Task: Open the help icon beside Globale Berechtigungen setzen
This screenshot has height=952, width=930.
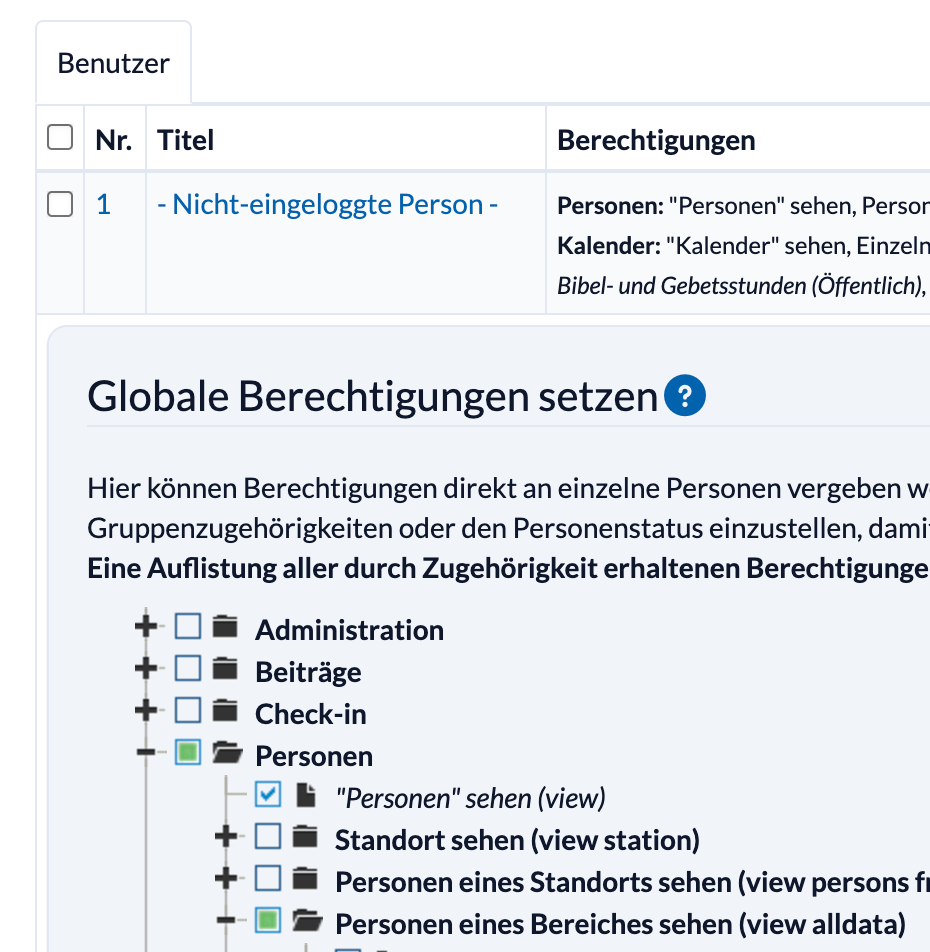Action: (x=685, y=395)
